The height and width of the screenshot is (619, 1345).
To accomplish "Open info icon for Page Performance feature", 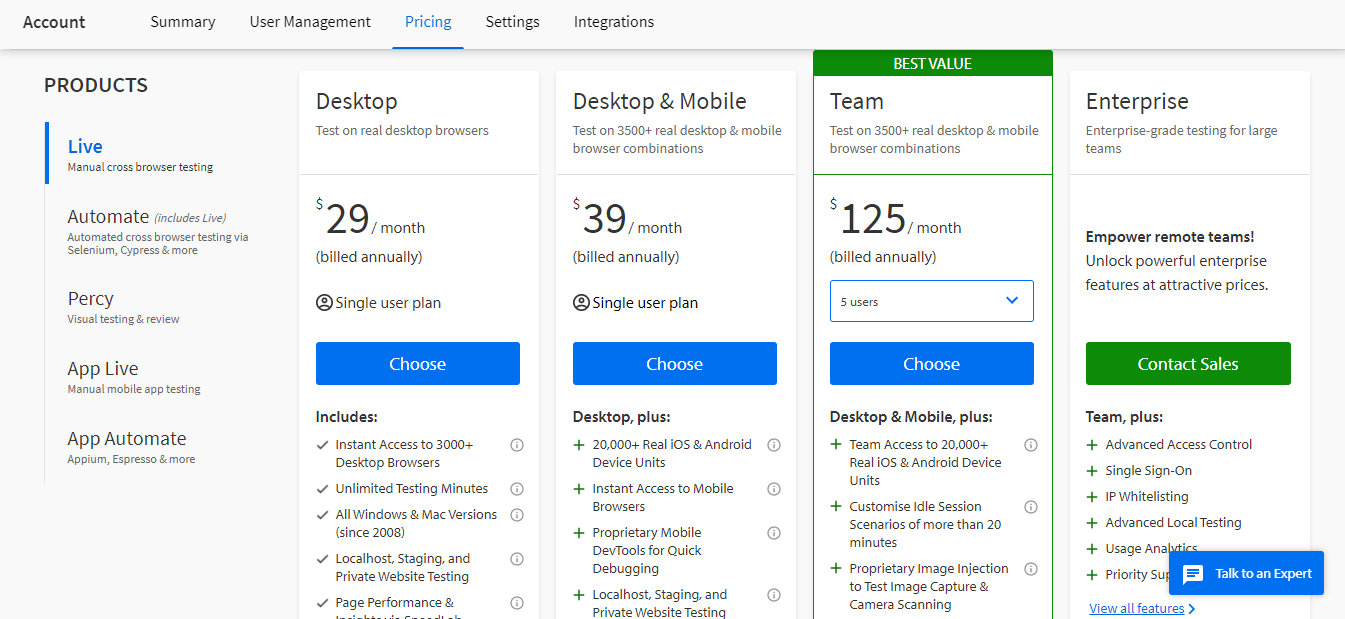I will [x=517, y=603].
